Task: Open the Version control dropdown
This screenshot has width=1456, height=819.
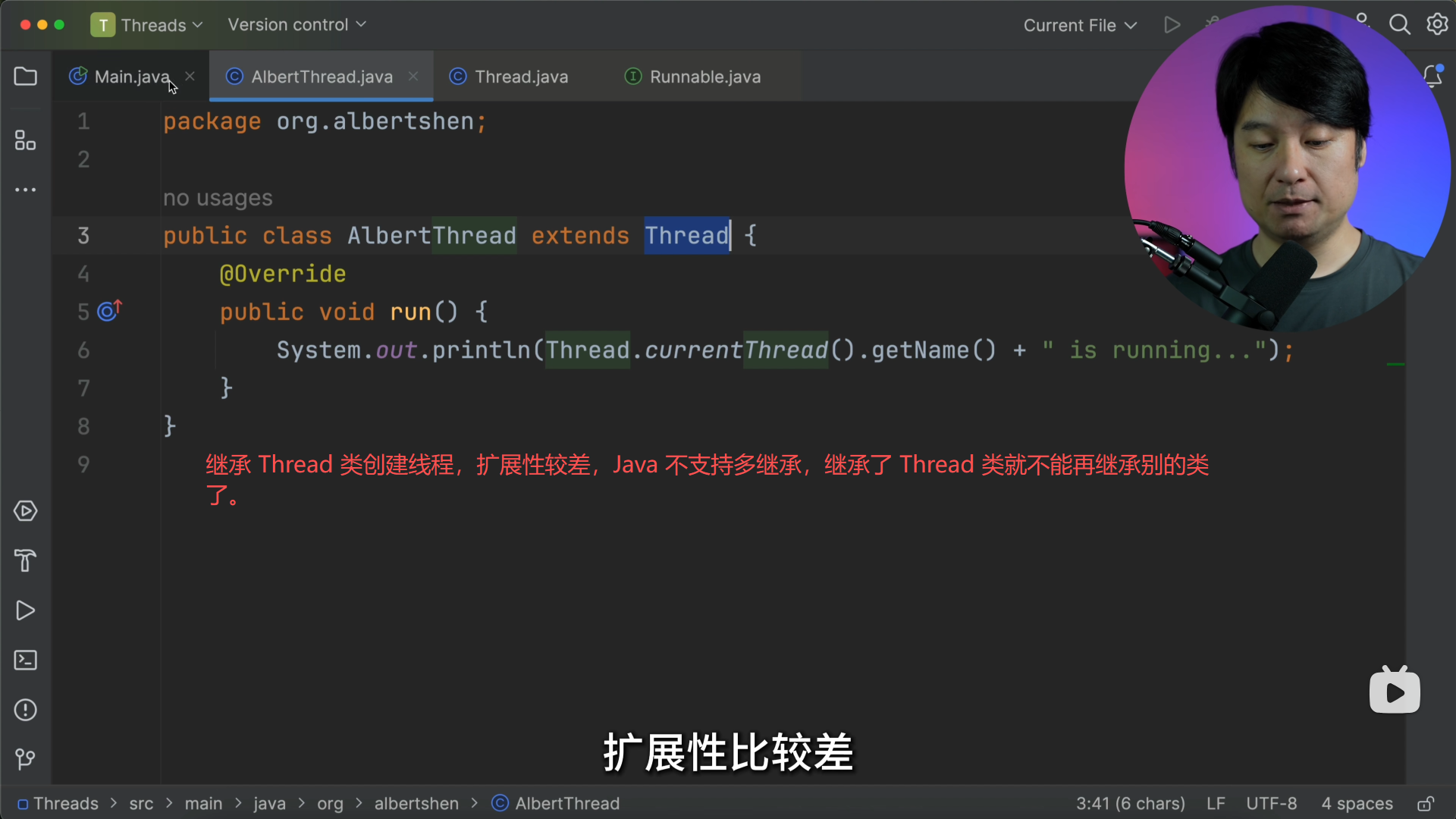Action: point(297,25)
